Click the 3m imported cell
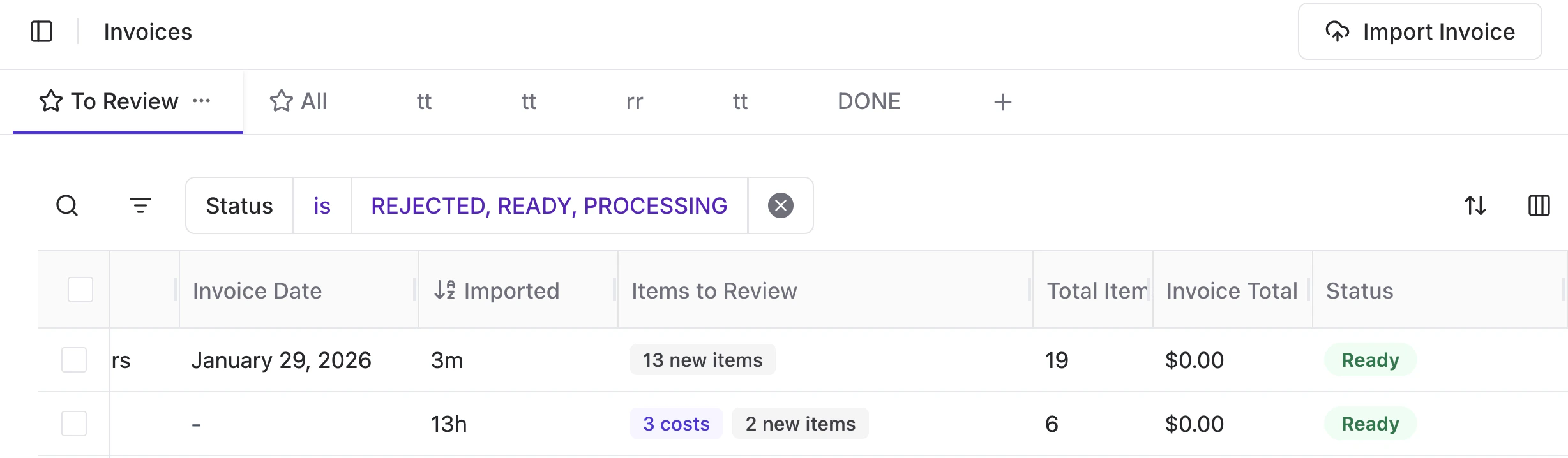 click(x=447, y=360)
